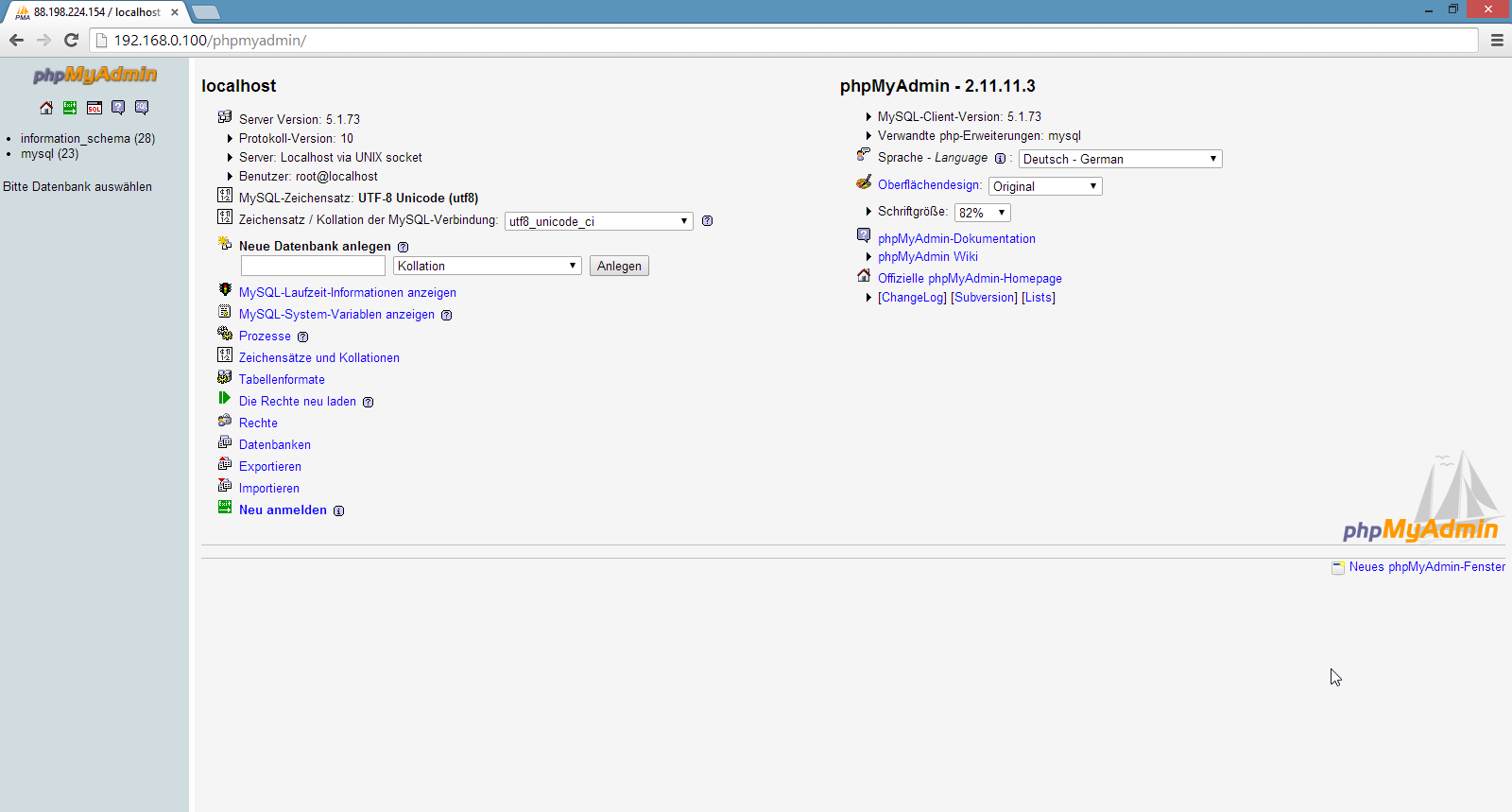
Task: Open the Schriftgröße 82% dropdown
Action: click(x=983, y=213)
